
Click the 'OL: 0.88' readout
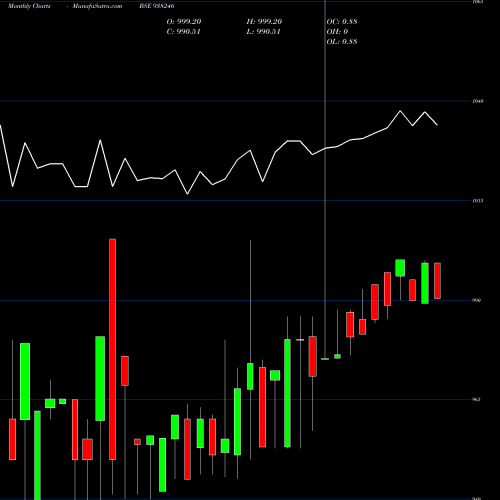point(342,41)
